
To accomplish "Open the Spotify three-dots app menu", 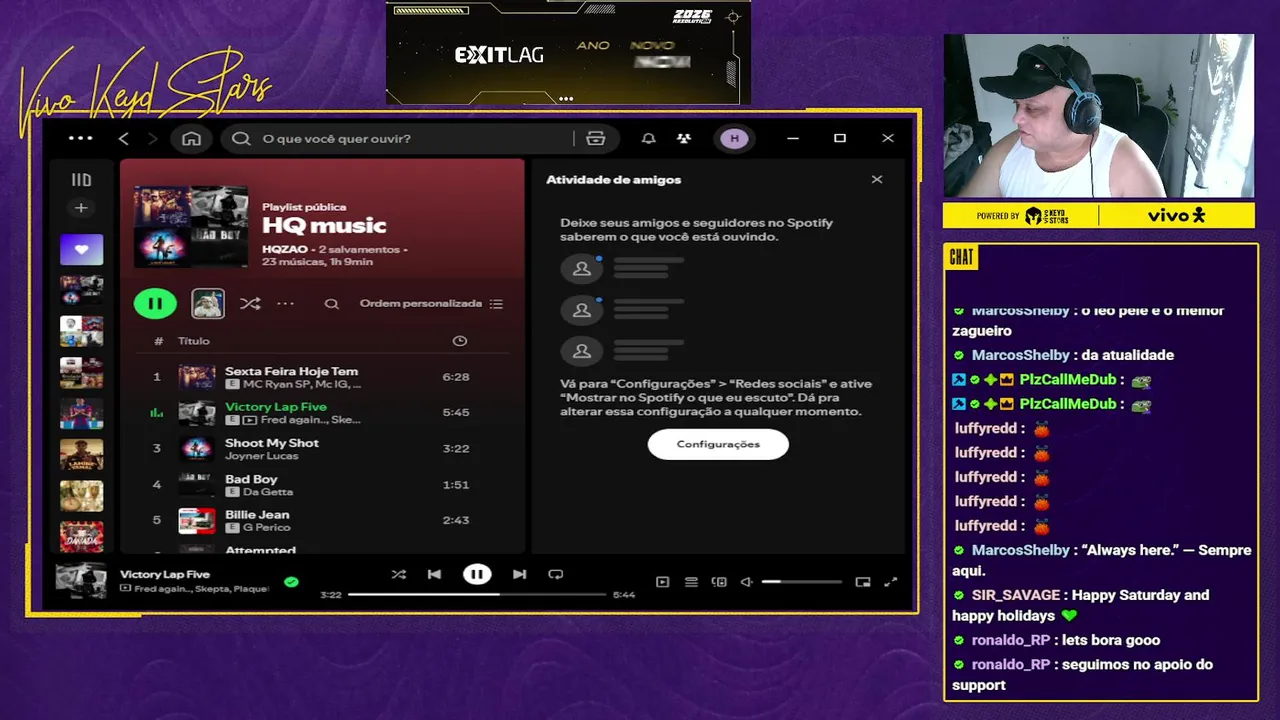I will pos(81,138).
